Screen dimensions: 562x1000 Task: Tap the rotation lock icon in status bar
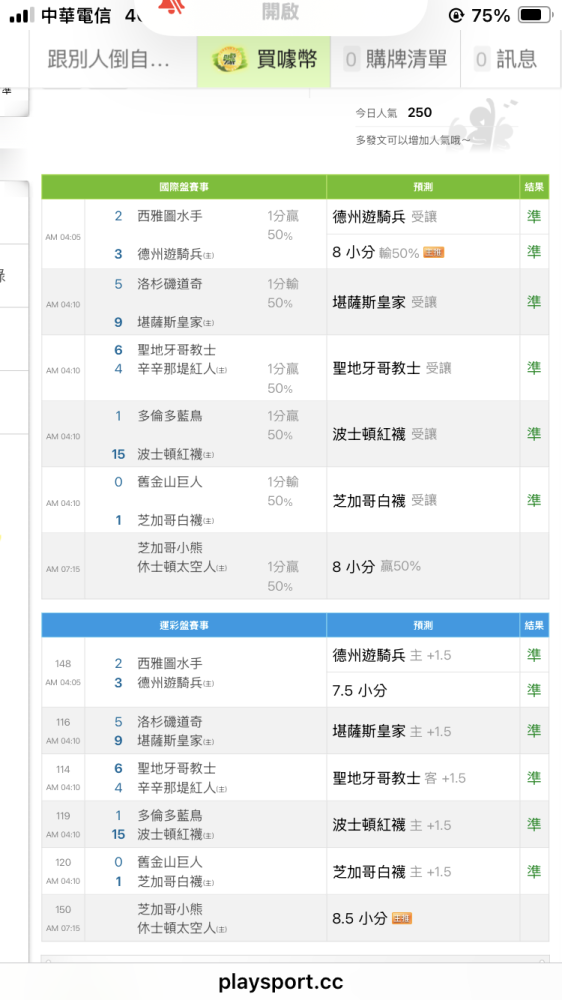pyautogui.click(x=456, y=15)
